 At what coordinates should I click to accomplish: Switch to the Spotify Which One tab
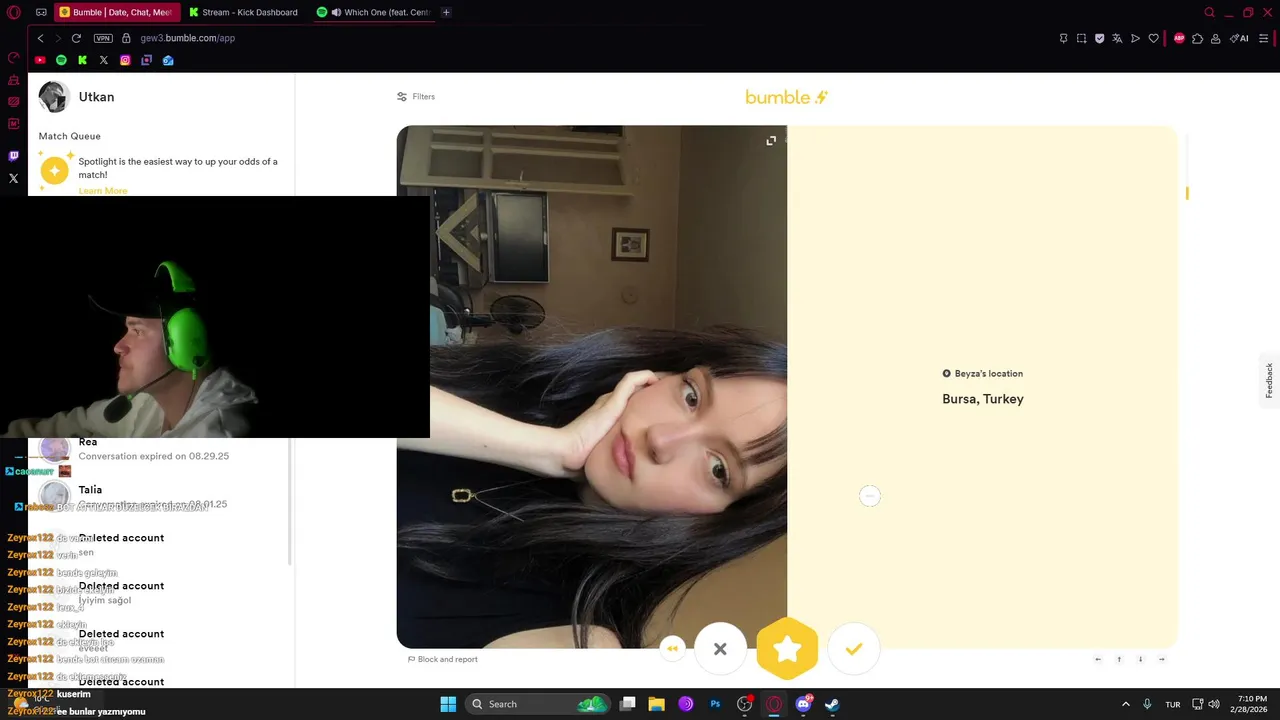tap(372, 12)
